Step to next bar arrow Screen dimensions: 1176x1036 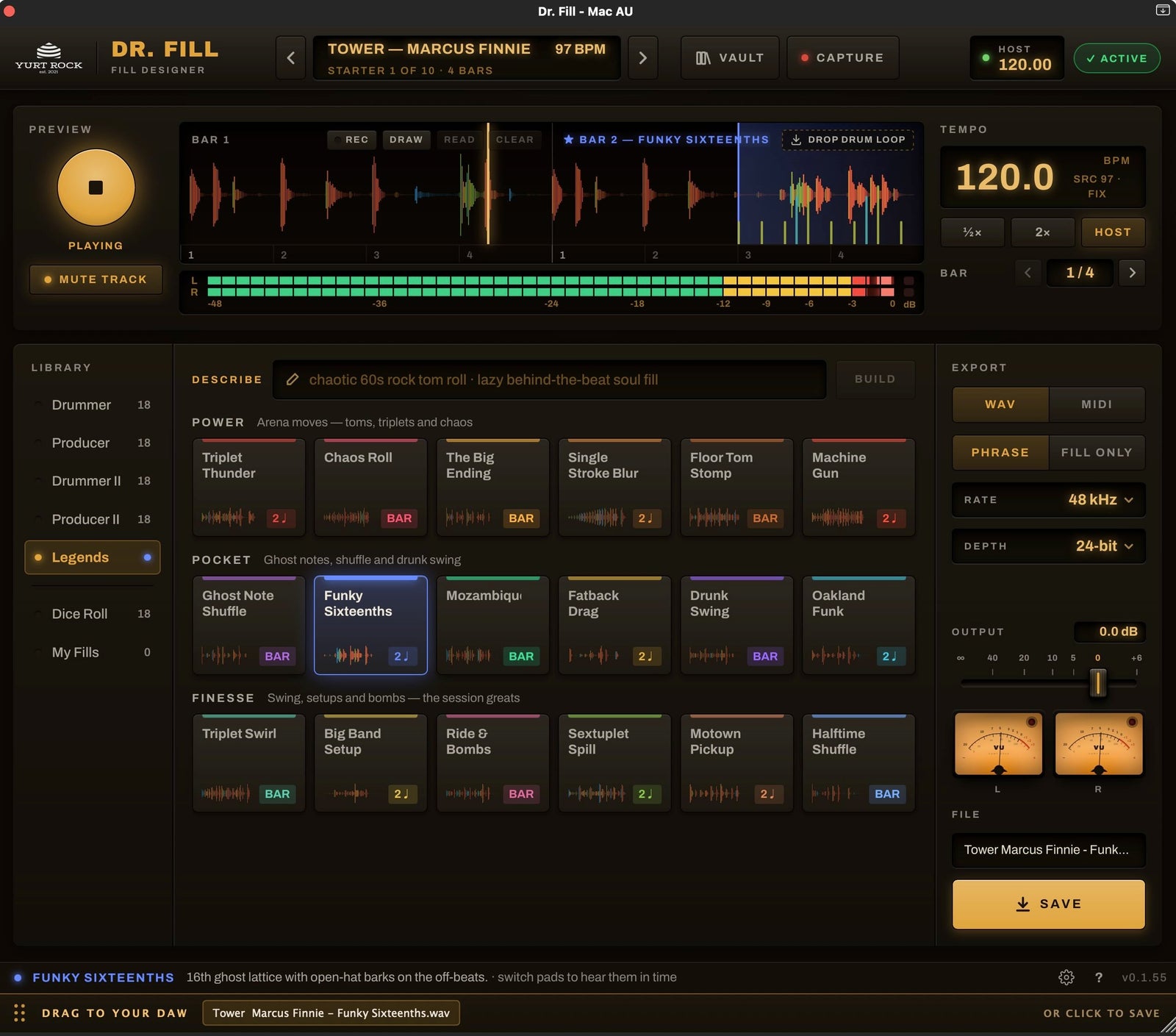pos(1132,273)
